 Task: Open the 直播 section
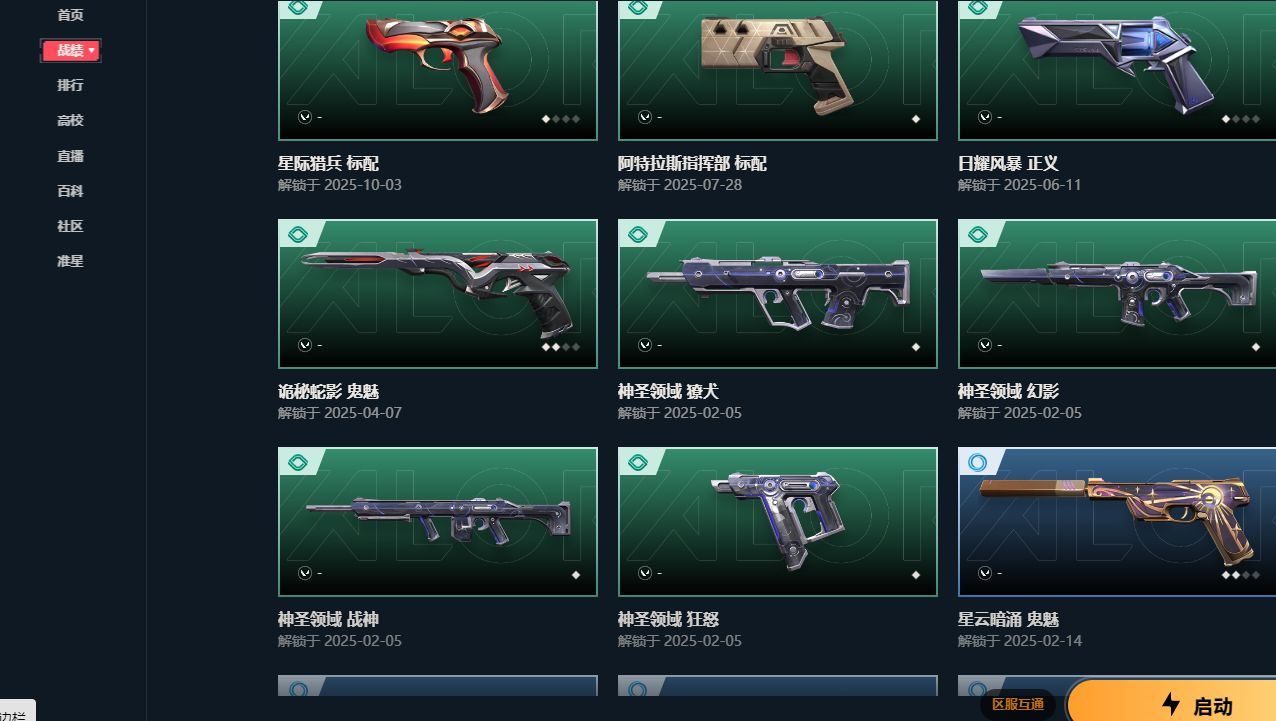(70, 156)
